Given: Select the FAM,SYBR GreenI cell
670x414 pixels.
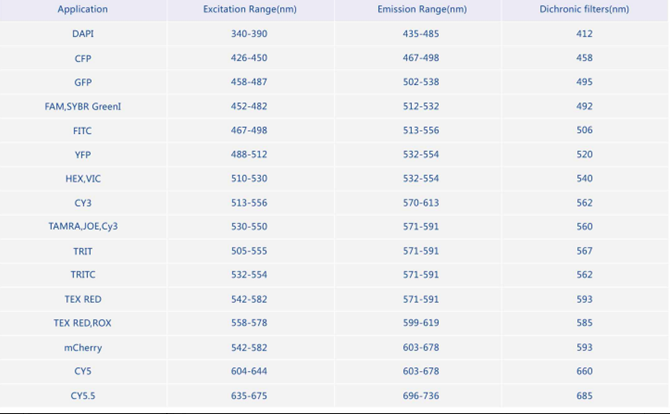Looking at the screenshot, I should (83, 107).
